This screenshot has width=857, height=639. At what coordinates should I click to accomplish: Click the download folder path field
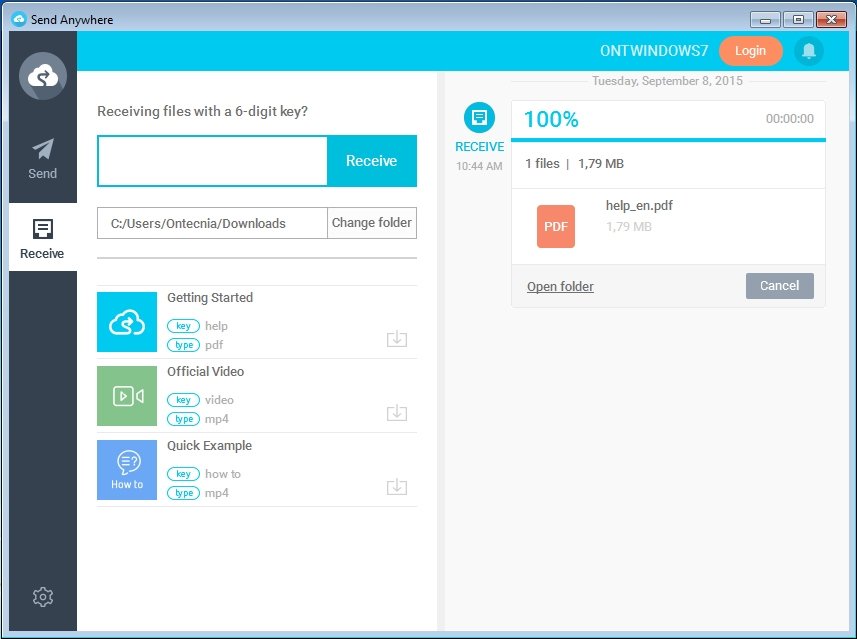(212, 223)
